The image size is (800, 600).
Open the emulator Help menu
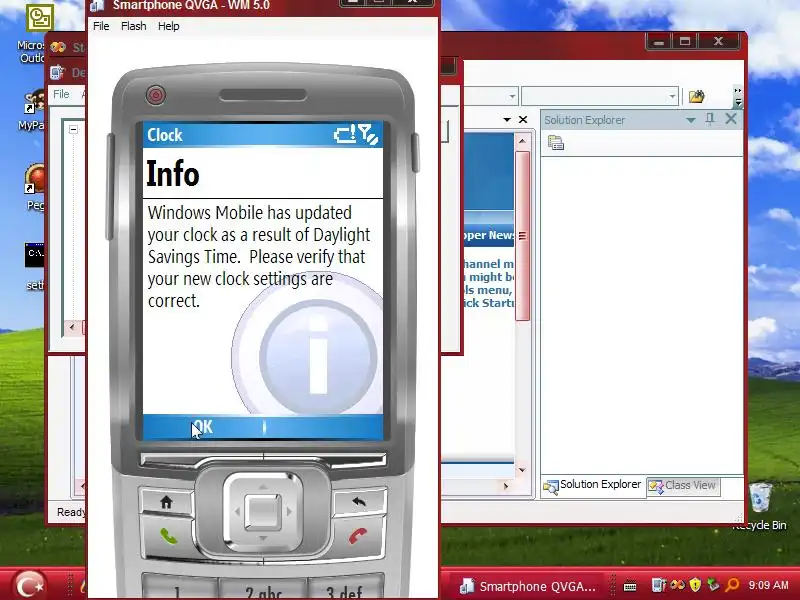pyautogui.click(x=168, y=26)
